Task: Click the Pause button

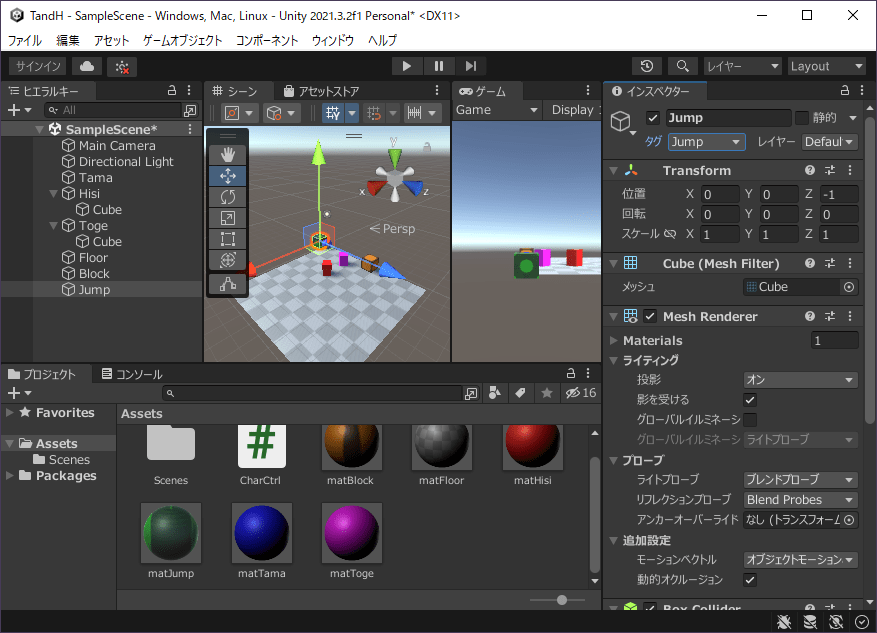Action: click(x=438, y=66)
